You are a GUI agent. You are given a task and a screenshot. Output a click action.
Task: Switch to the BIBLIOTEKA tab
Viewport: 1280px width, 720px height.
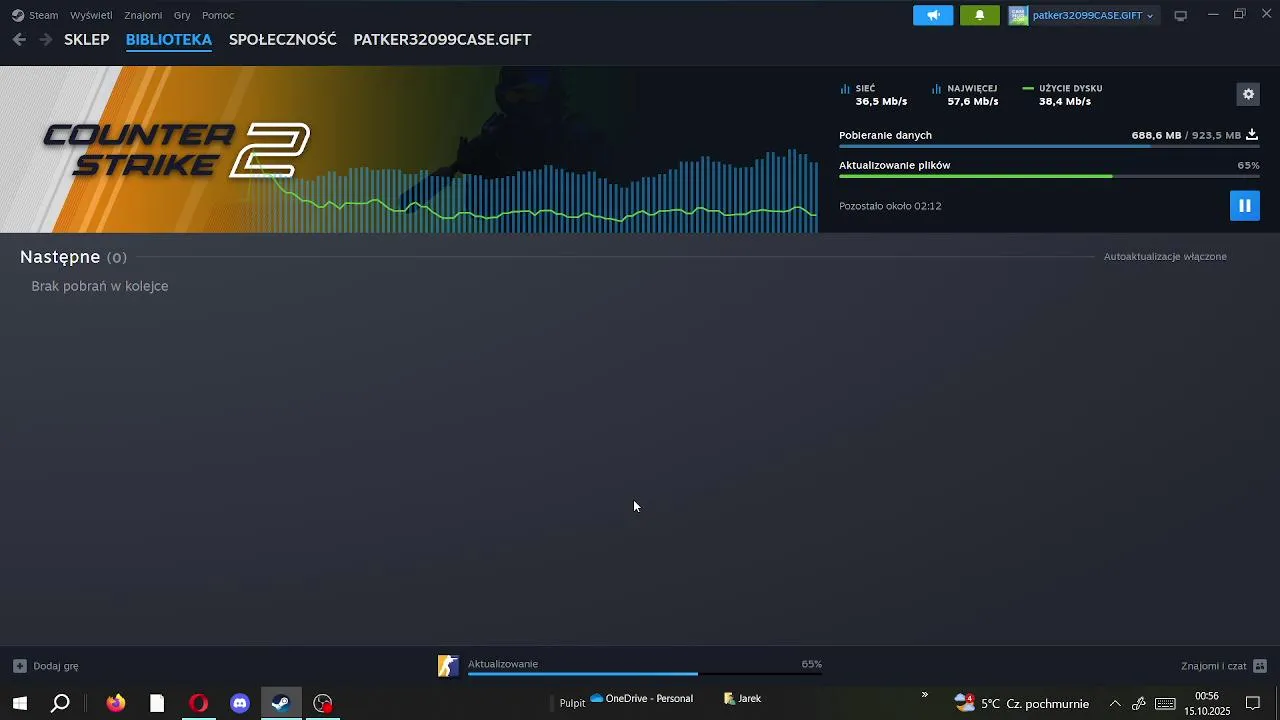(x=169, y=40)
